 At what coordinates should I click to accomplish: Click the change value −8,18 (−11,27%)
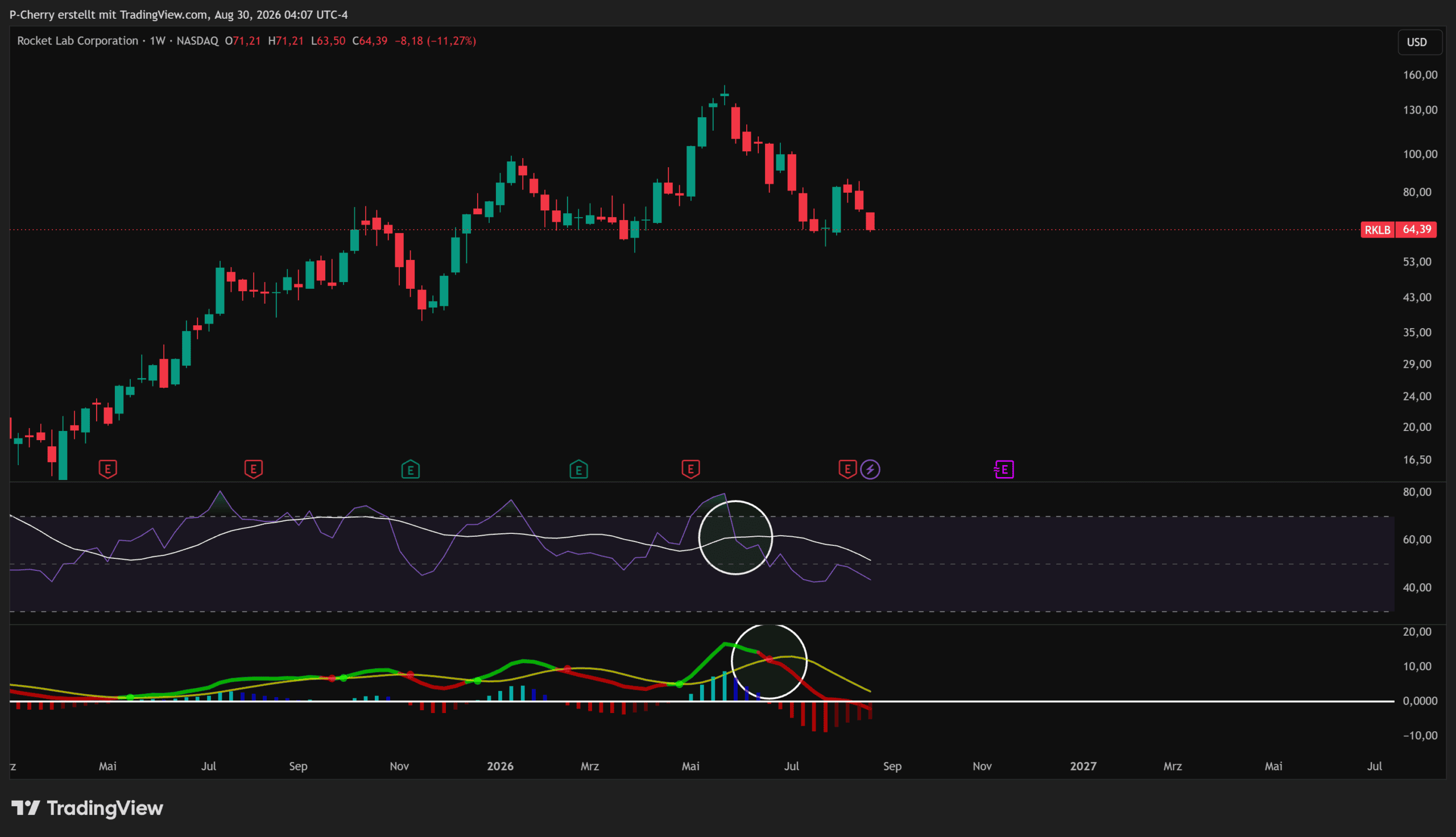(x=435, y=41)
